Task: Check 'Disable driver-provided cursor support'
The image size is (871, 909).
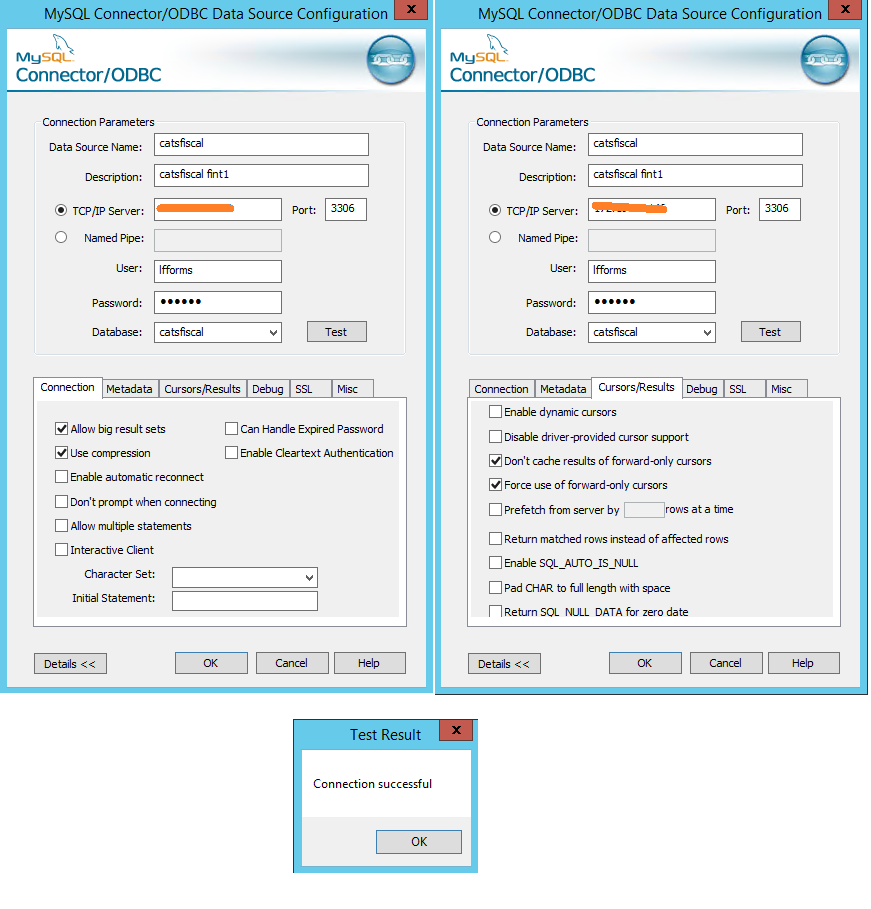Action: coord(495,437)
